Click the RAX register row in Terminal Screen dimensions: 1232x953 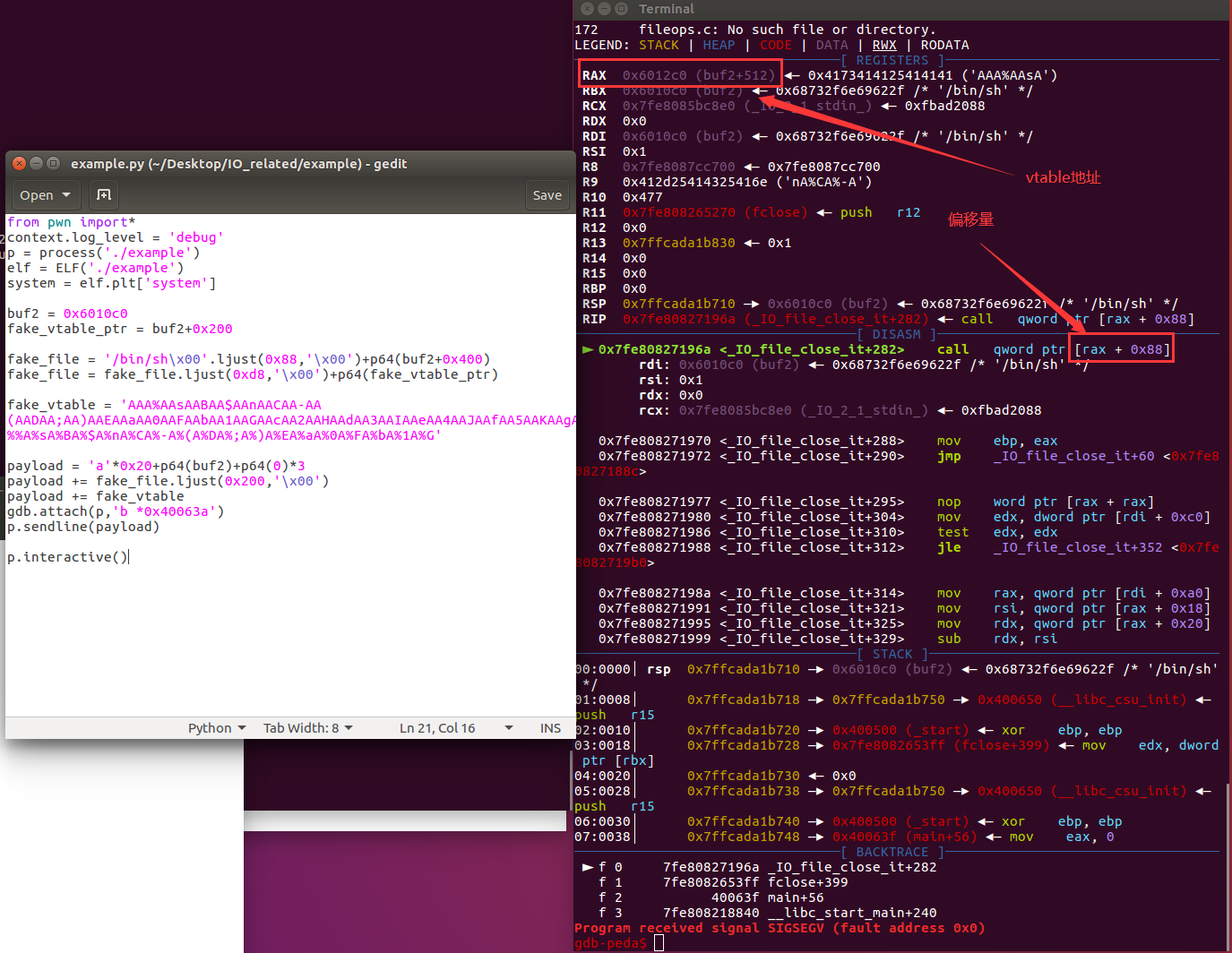[819, 75]
